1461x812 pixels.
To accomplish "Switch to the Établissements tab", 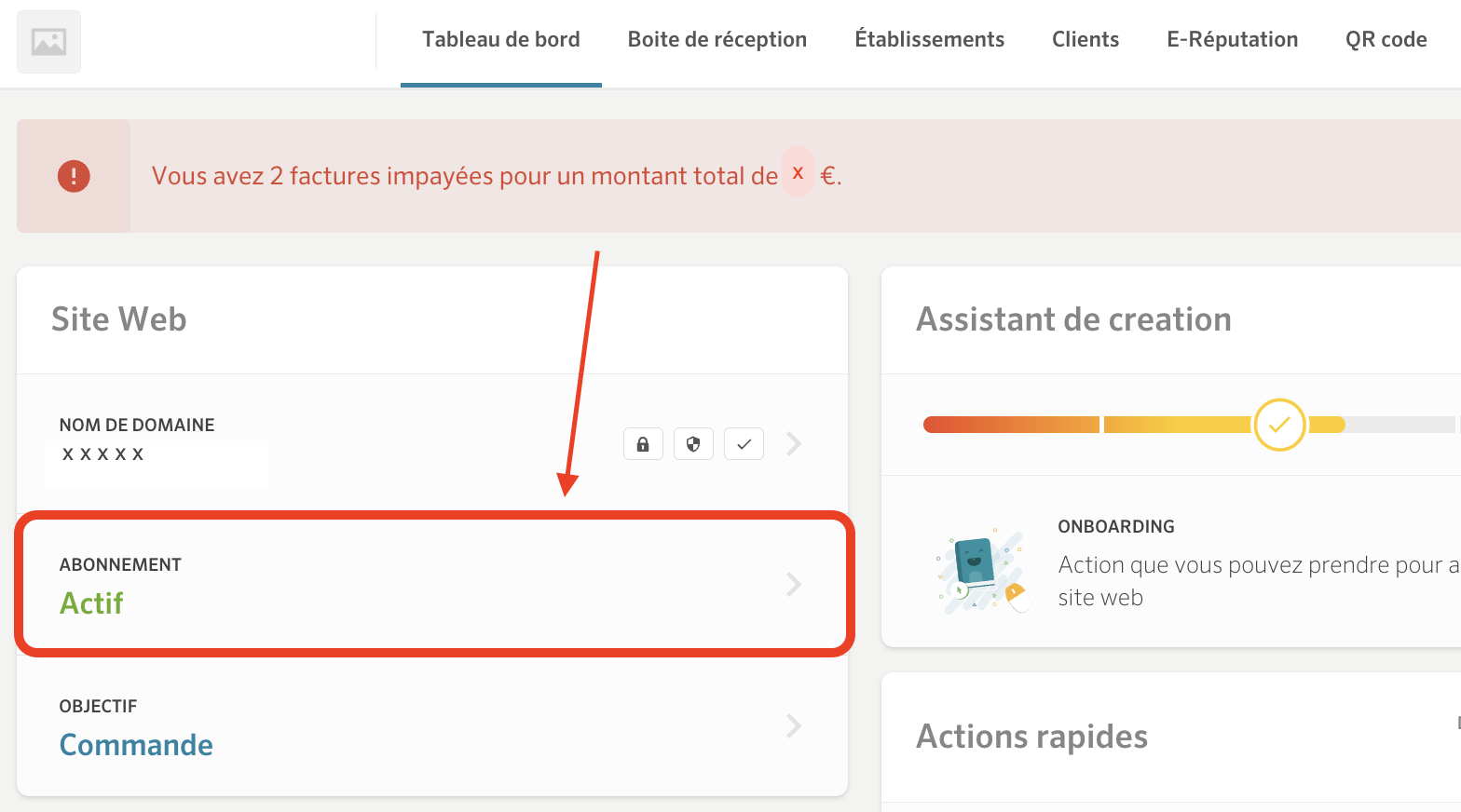I will pyautogui.click(x=930, y=40).
